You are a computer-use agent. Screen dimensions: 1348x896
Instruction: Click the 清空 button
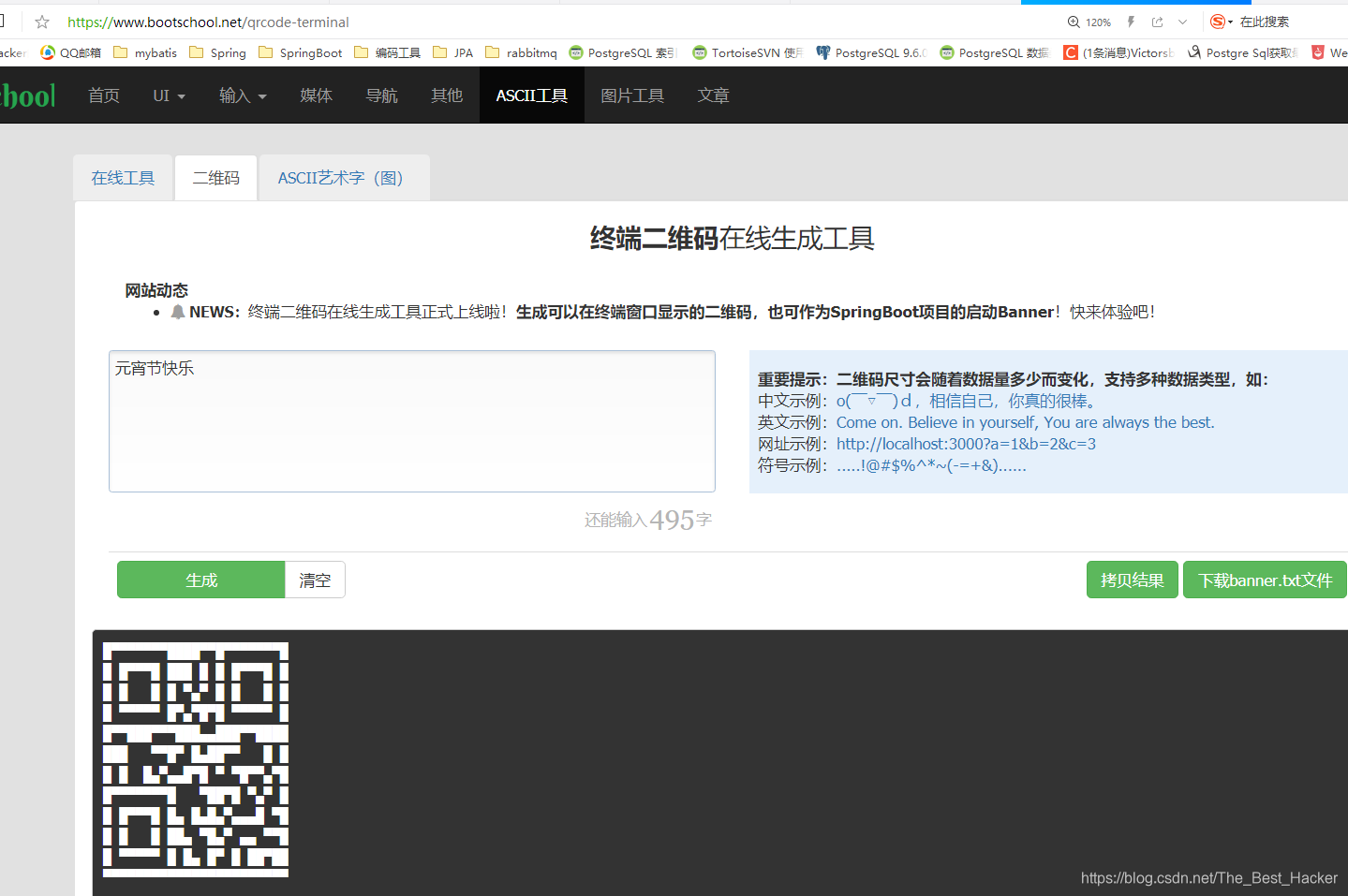point(315,580)
